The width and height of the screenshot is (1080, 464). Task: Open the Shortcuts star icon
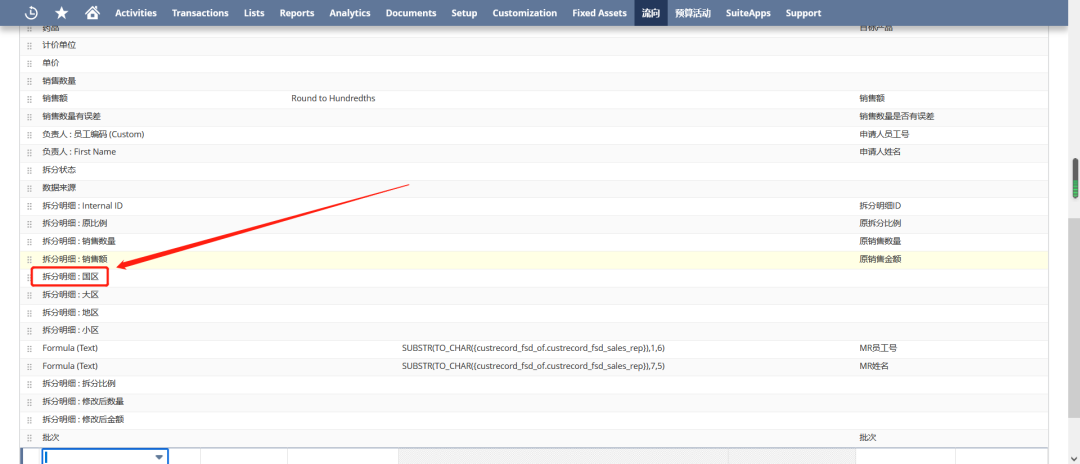coord(61,12)
